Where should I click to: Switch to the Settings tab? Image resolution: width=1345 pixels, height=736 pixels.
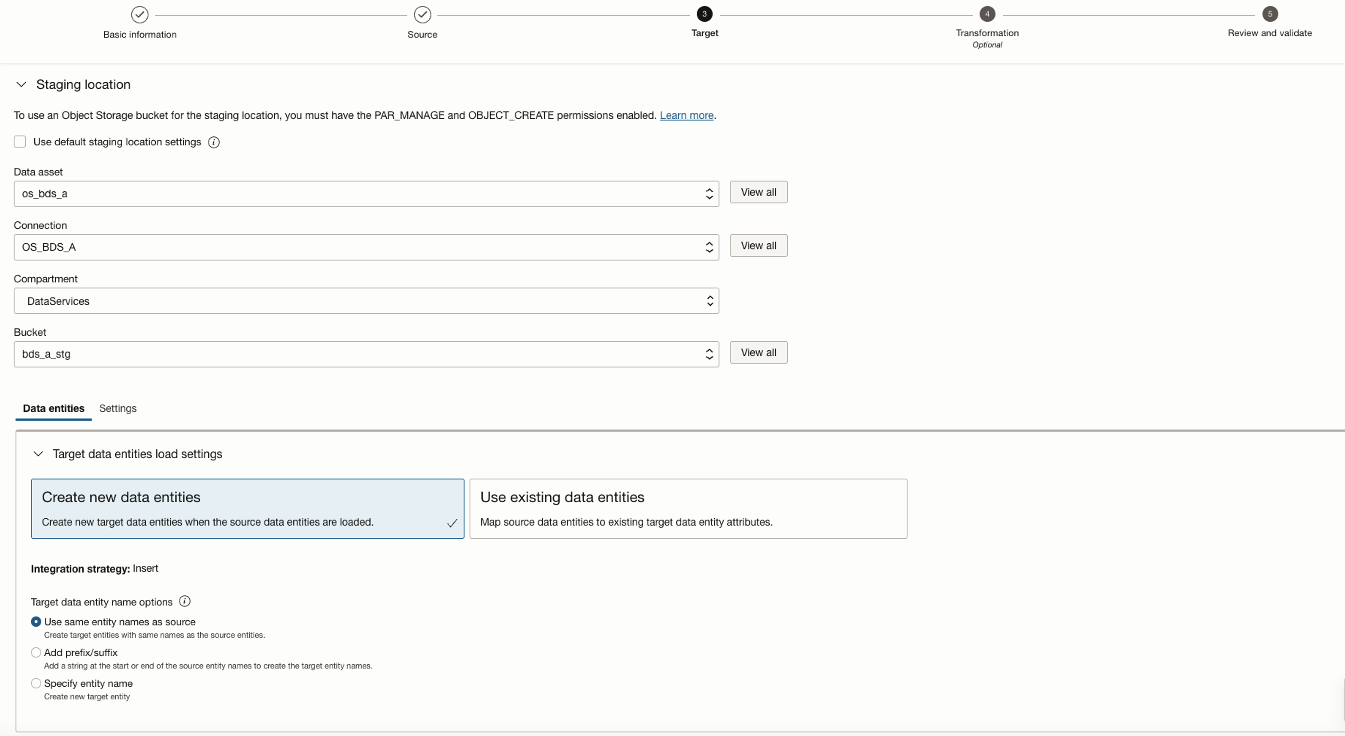[118, 409]
